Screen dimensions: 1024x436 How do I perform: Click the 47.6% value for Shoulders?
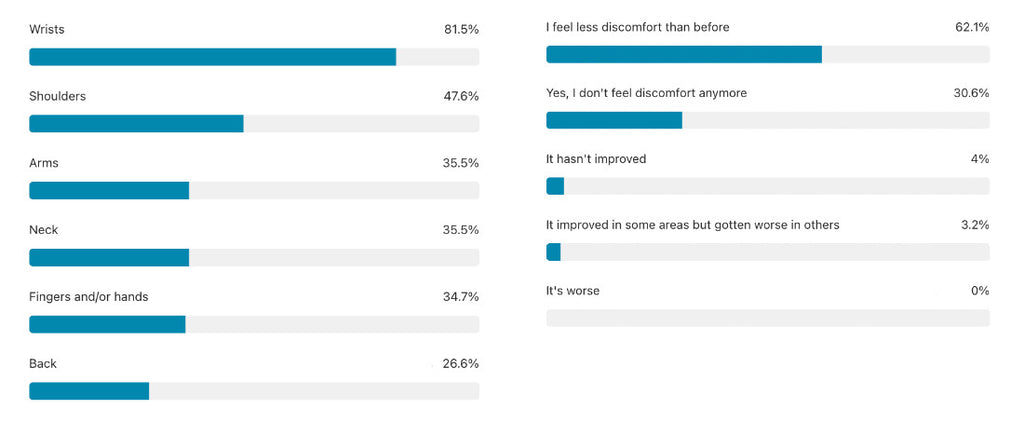(x=461, y=97)
